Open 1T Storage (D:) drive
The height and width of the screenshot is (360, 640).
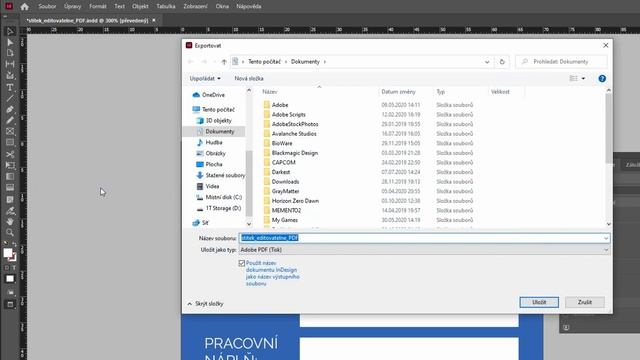tap(223, 208)
